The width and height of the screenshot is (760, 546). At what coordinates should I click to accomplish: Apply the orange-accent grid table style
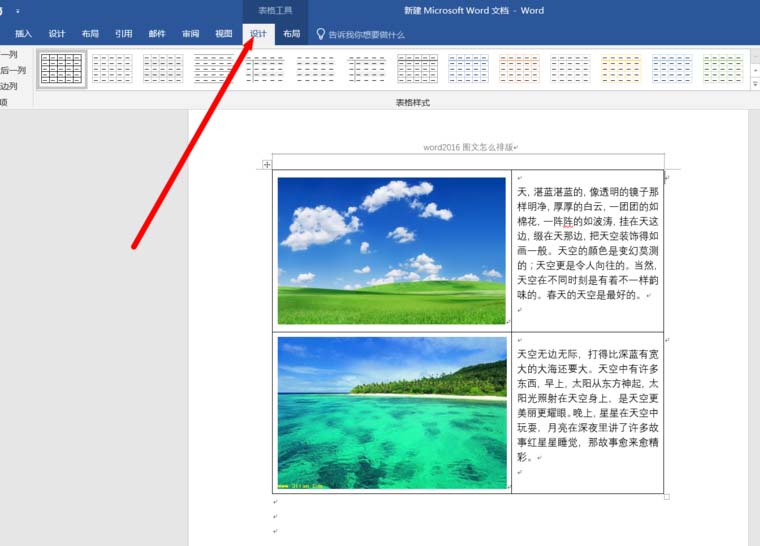click(519, 69)
